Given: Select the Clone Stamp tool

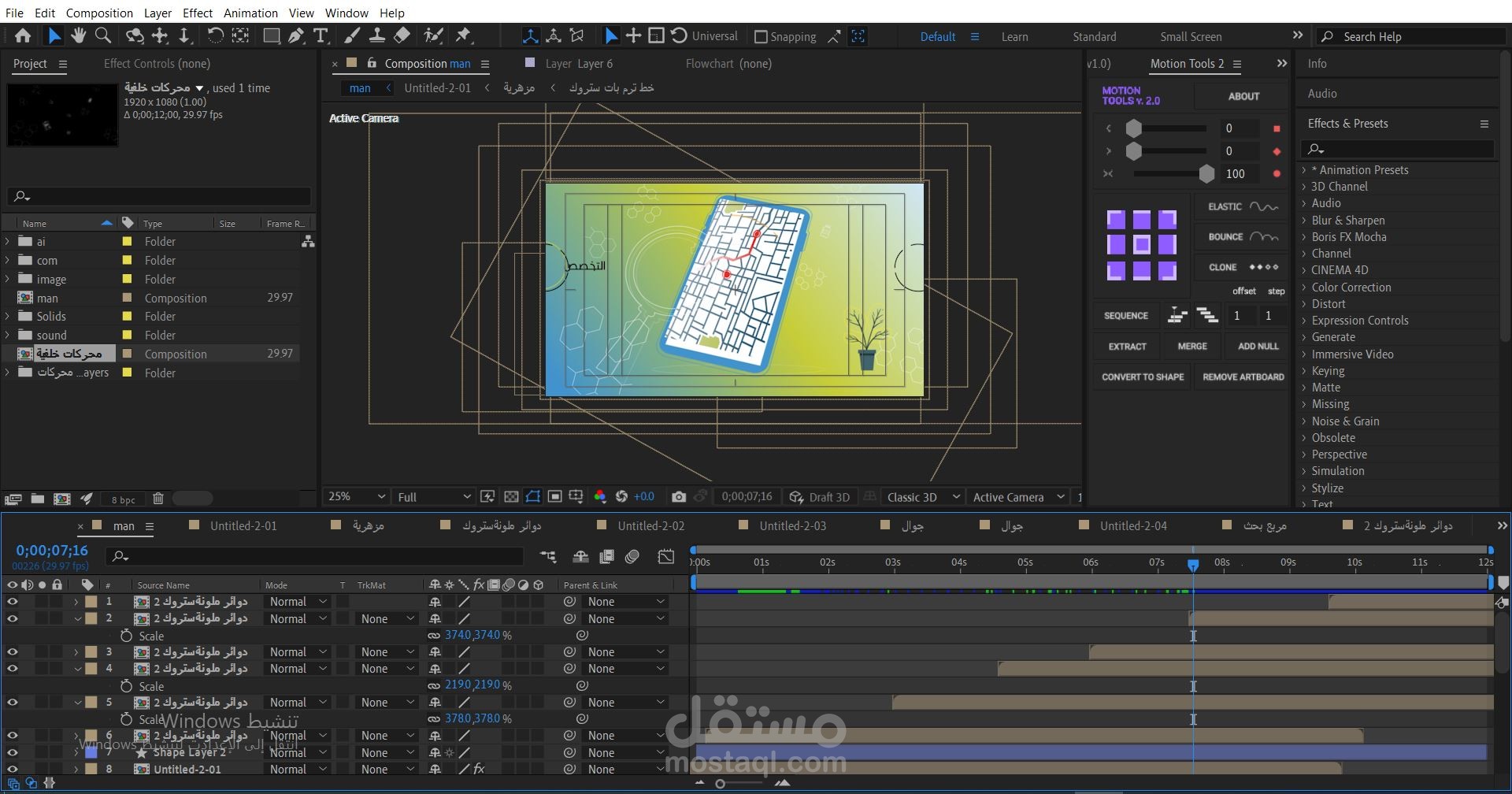Looking at the screenshot, I should pyautogui.click(x=377, y=35).
